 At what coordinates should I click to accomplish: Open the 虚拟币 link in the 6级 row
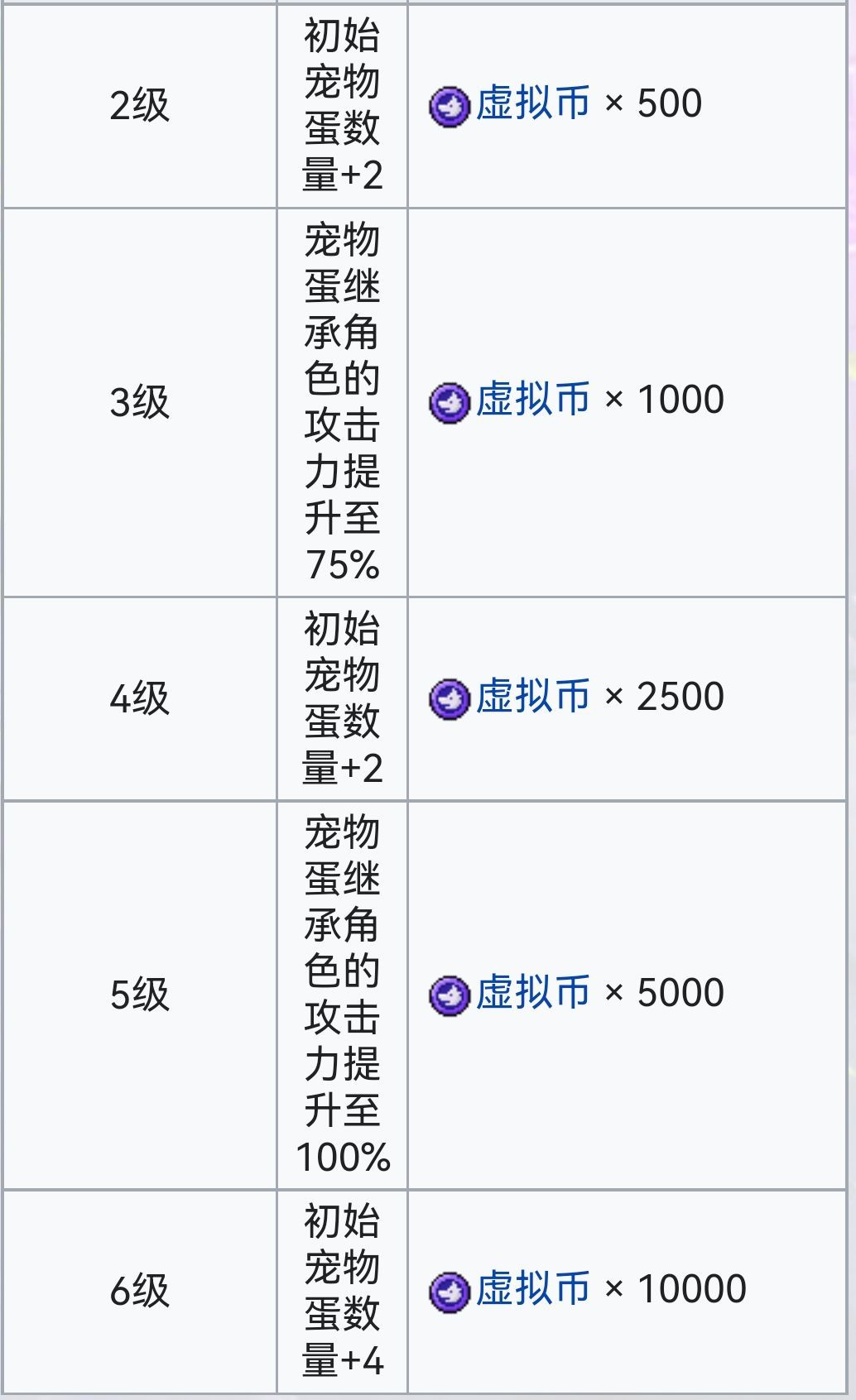pyautogui.click(x=532, y=1289)
